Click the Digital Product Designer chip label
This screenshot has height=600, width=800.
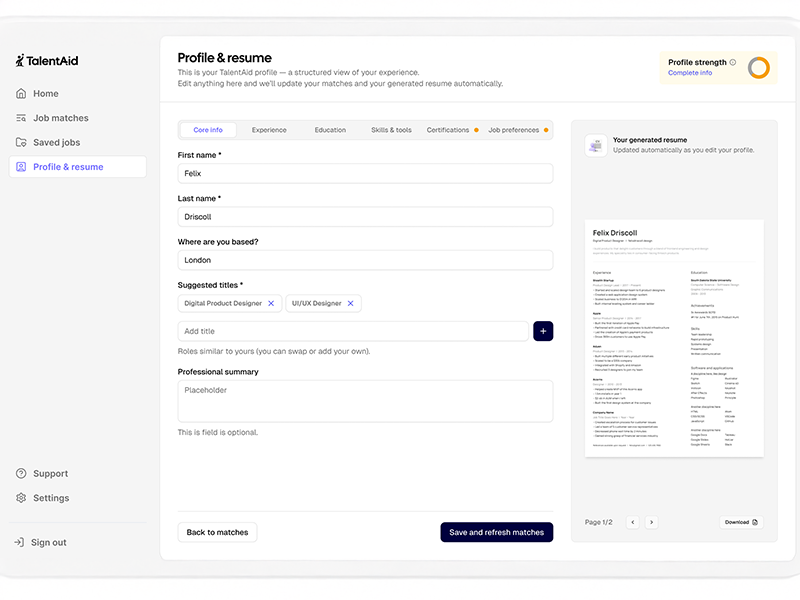point(223,304)
